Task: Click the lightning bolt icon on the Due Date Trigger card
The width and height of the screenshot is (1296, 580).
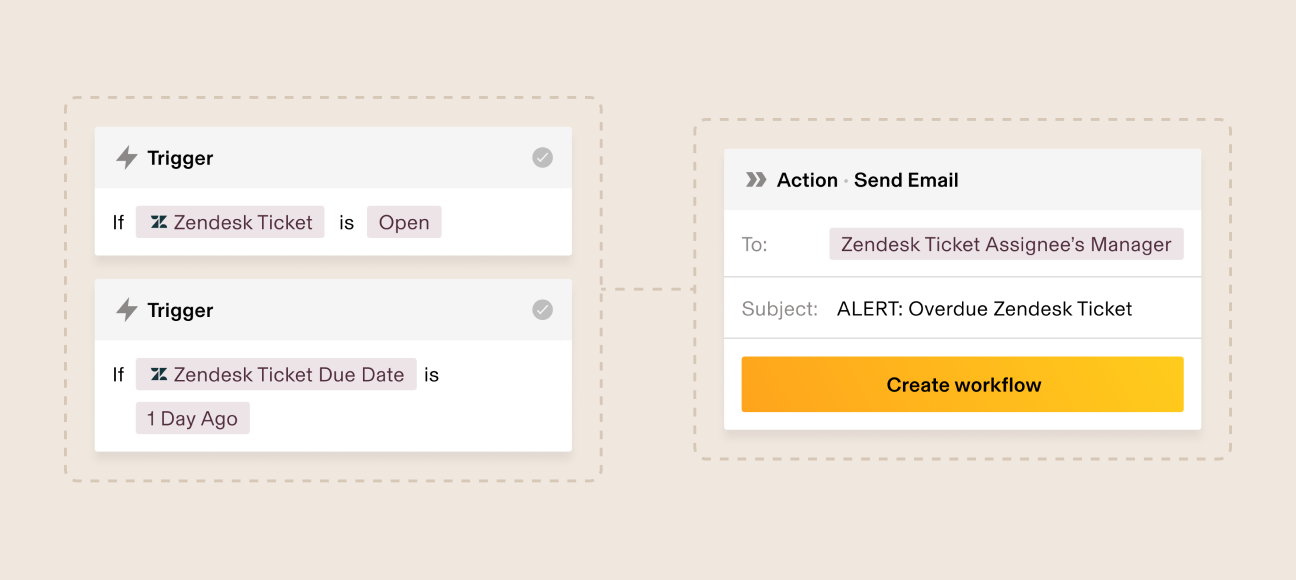Action: (x=127, y=310)
